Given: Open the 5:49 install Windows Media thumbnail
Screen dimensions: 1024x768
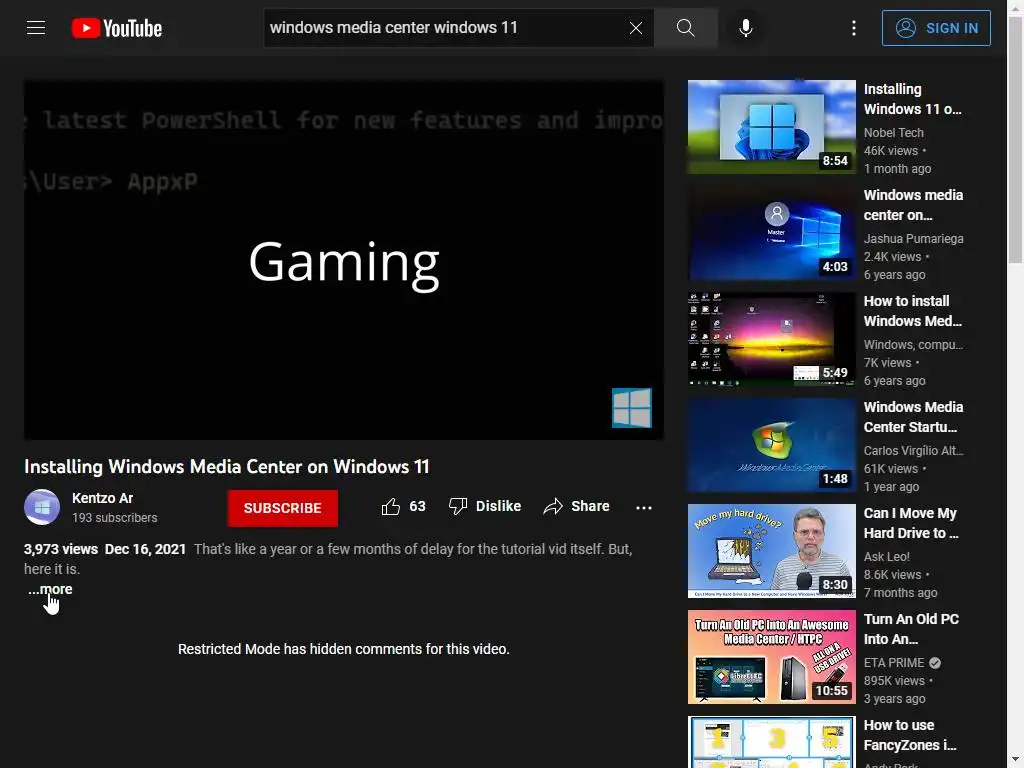Looking at the screenshot, I should click(771, 338).
